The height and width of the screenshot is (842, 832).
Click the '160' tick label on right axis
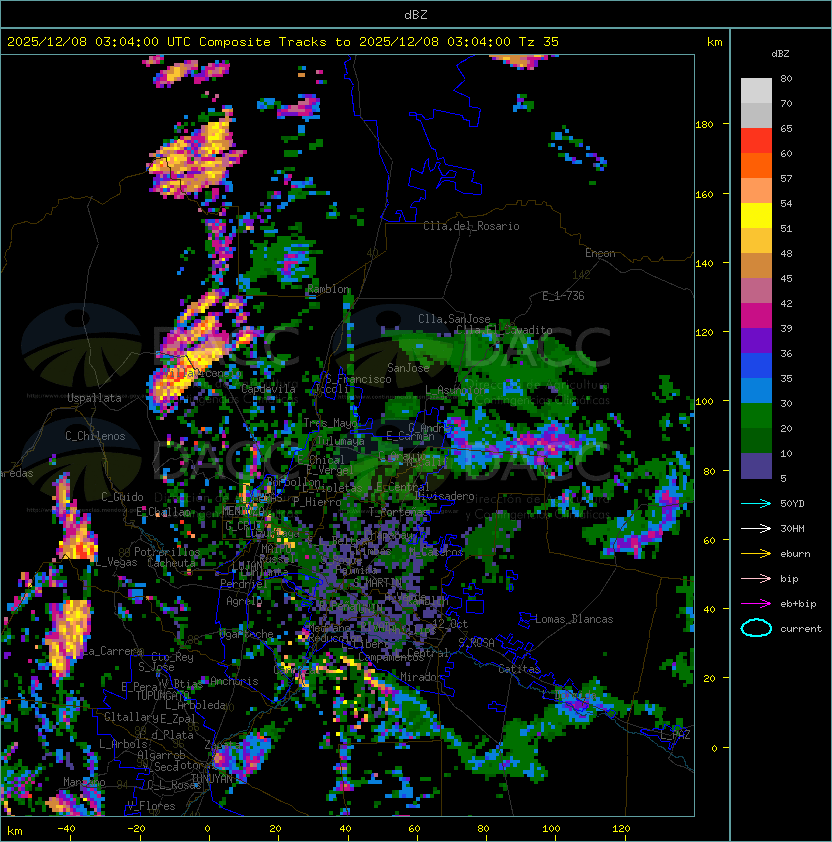point(704,194)
